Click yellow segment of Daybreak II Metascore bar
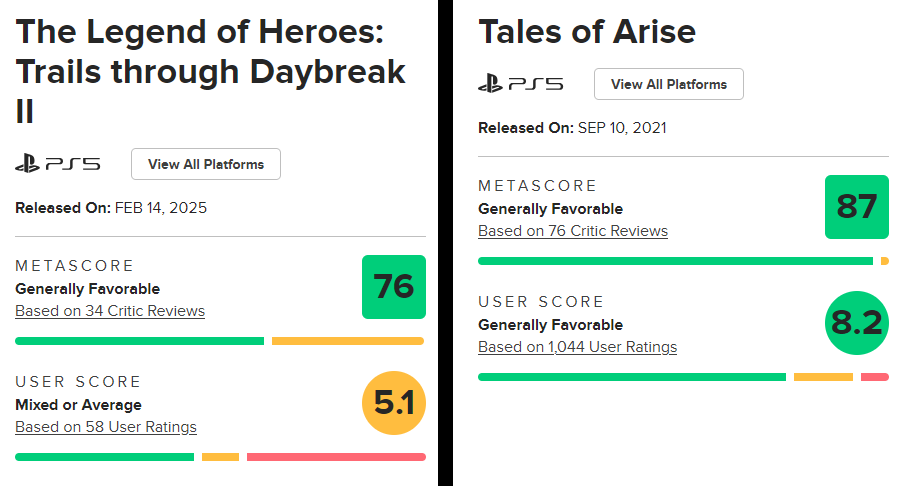 click(x=347, y=341)
